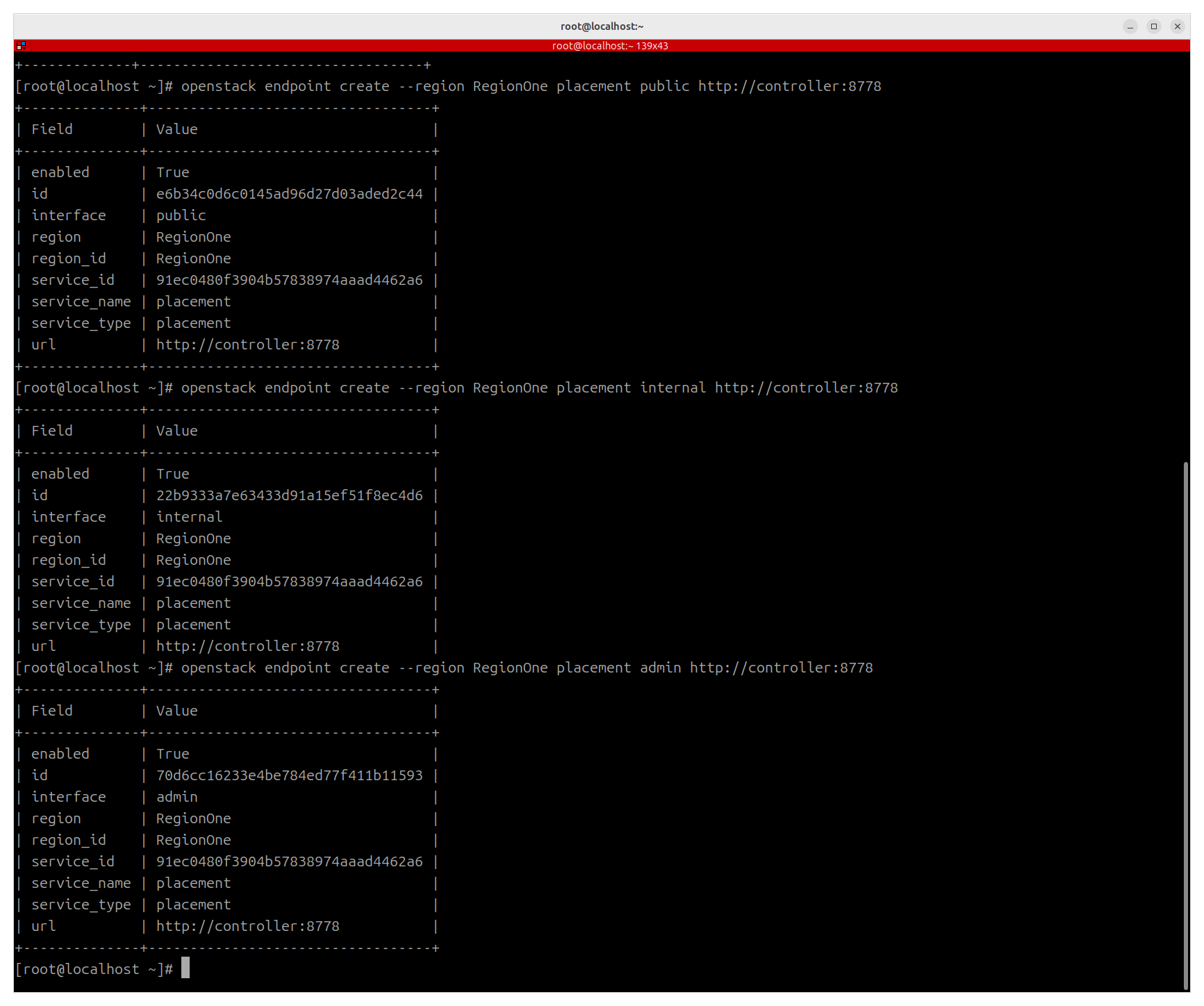Click service_type label in public table

point(81,323)
